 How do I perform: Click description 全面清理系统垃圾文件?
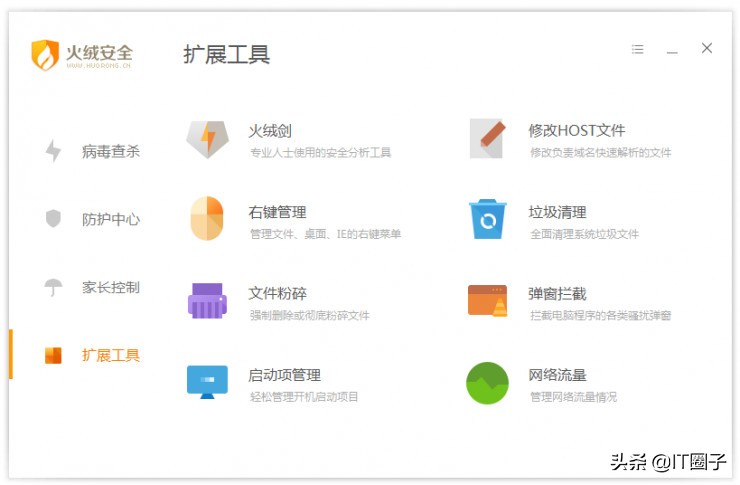pyautogui.click(x=584, y=234)
